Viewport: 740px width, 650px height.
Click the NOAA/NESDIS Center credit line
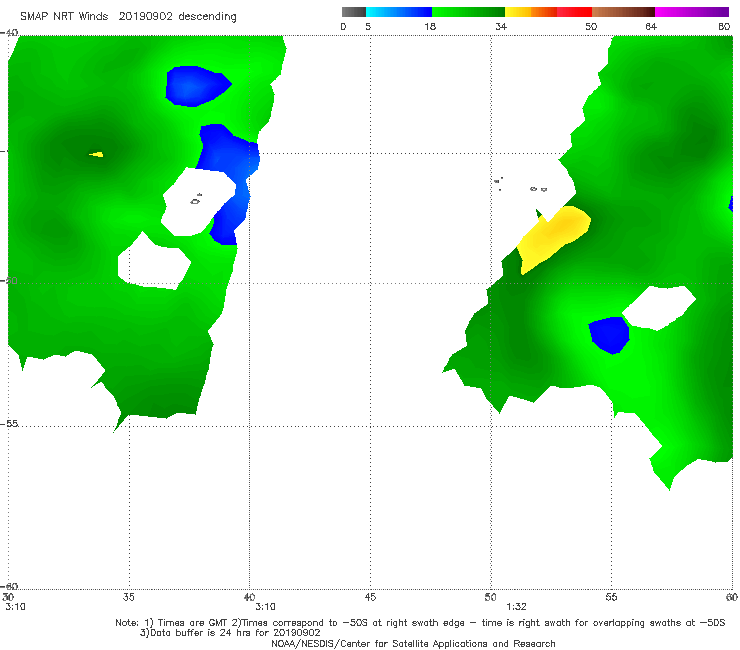(x=413, y=644)
